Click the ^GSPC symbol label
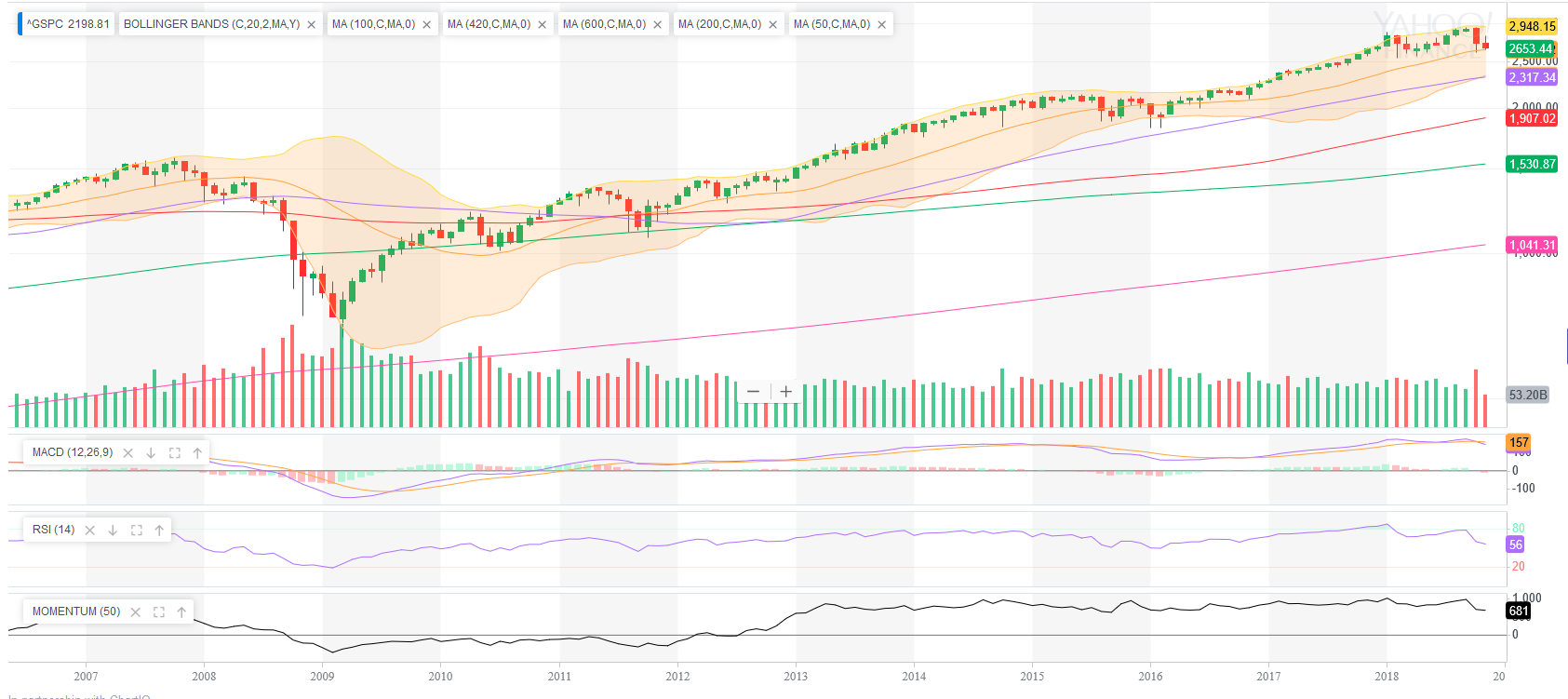This screenshot has width=1568, height=699. click(x=67, y=24)
